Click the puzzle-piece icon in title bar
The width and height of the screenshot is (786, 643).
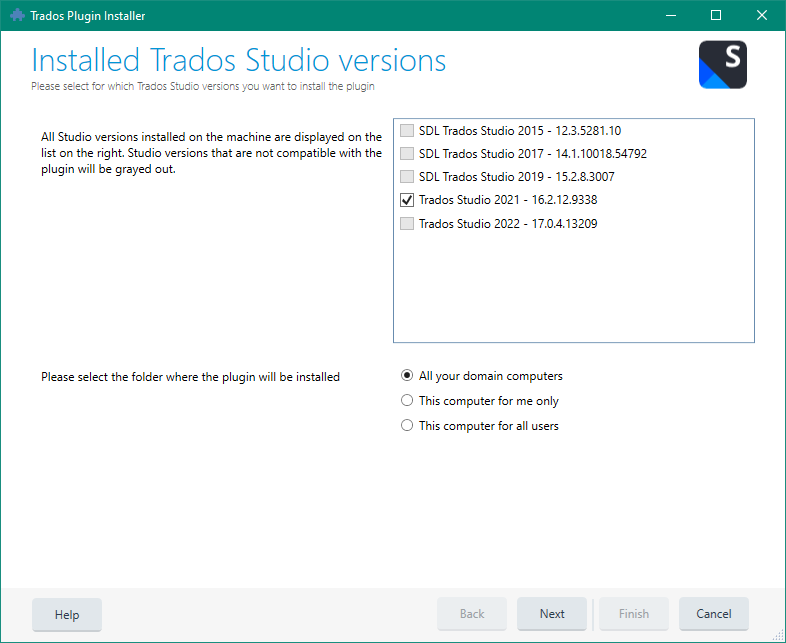17,16
